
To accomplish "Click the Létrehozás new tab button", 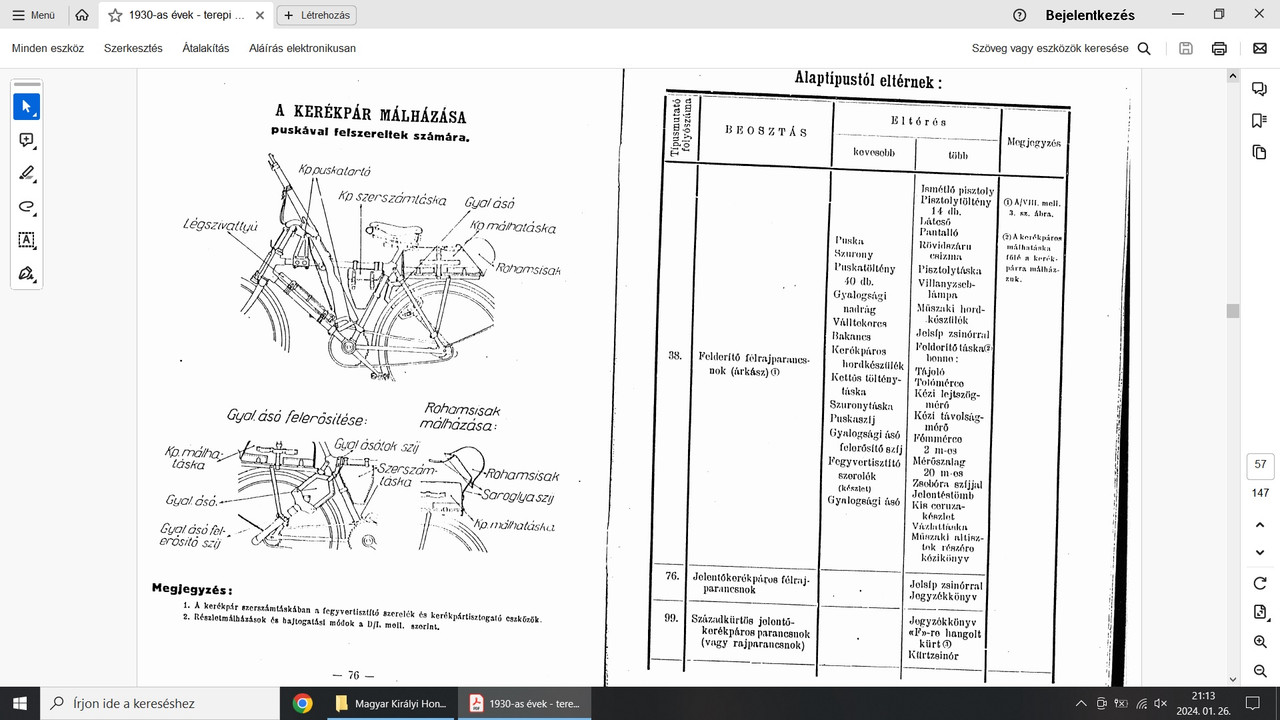I will [x=316, y=15].
